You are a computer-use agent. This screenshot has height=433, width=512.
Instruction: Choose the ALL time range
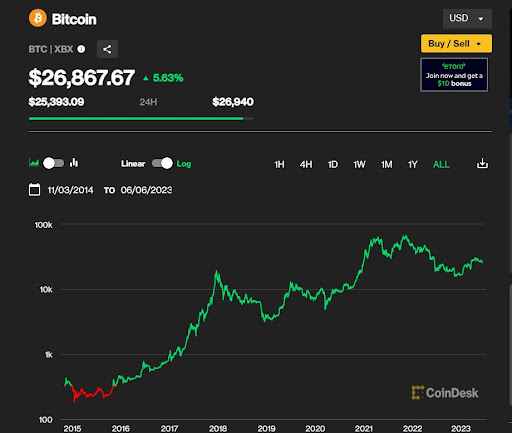click(x=441, y=164)
